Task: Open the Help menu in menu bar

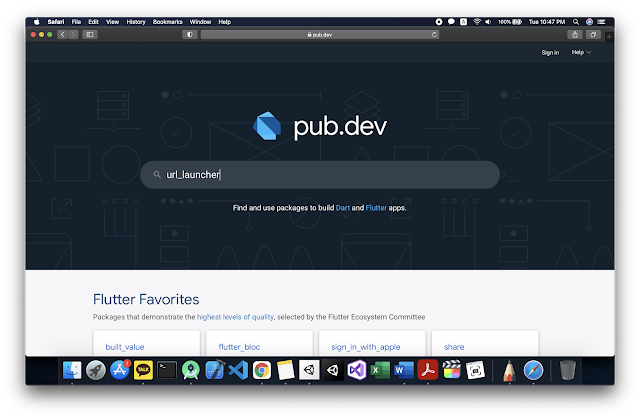Action: point(224,22)
